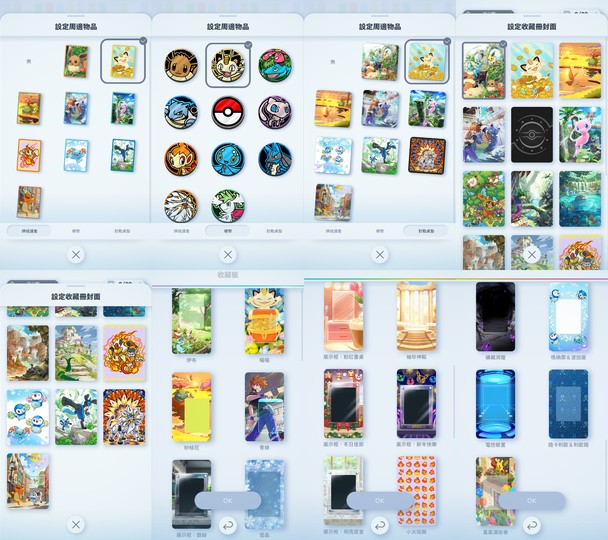Choose the Mewtwo coin
This screenshot has height=540, width=608.
(275, 112)
